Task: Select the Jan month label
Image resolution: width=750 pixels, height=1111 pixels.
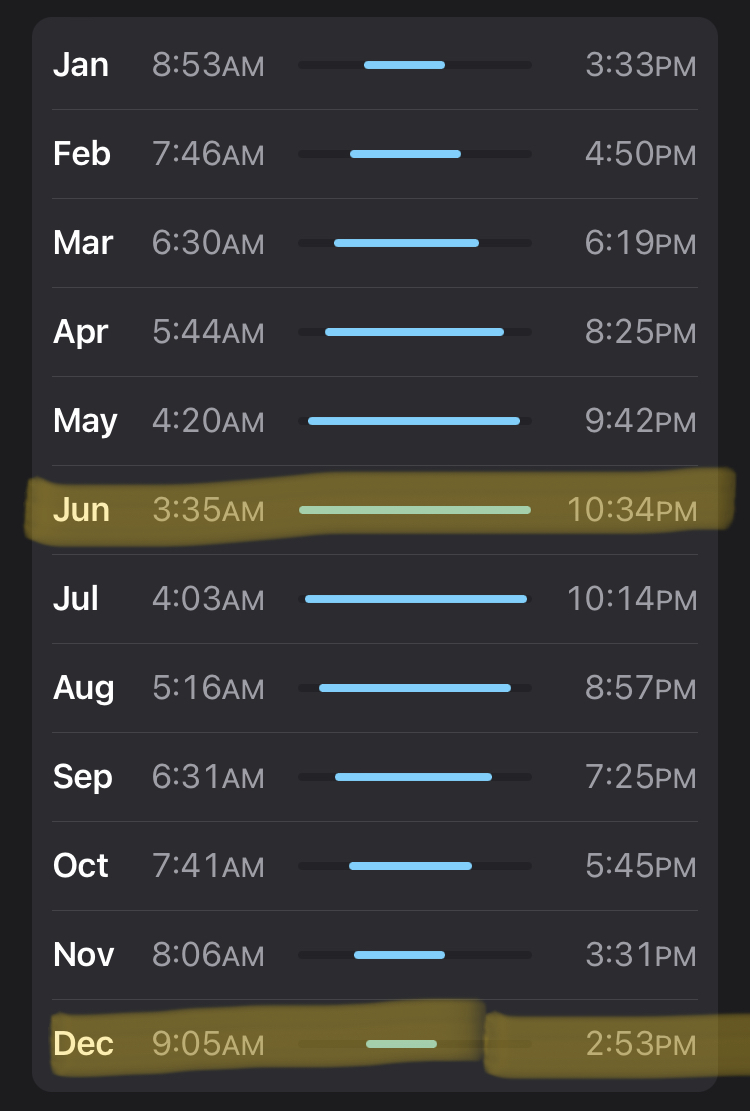Action: click(x=81, y=65)
